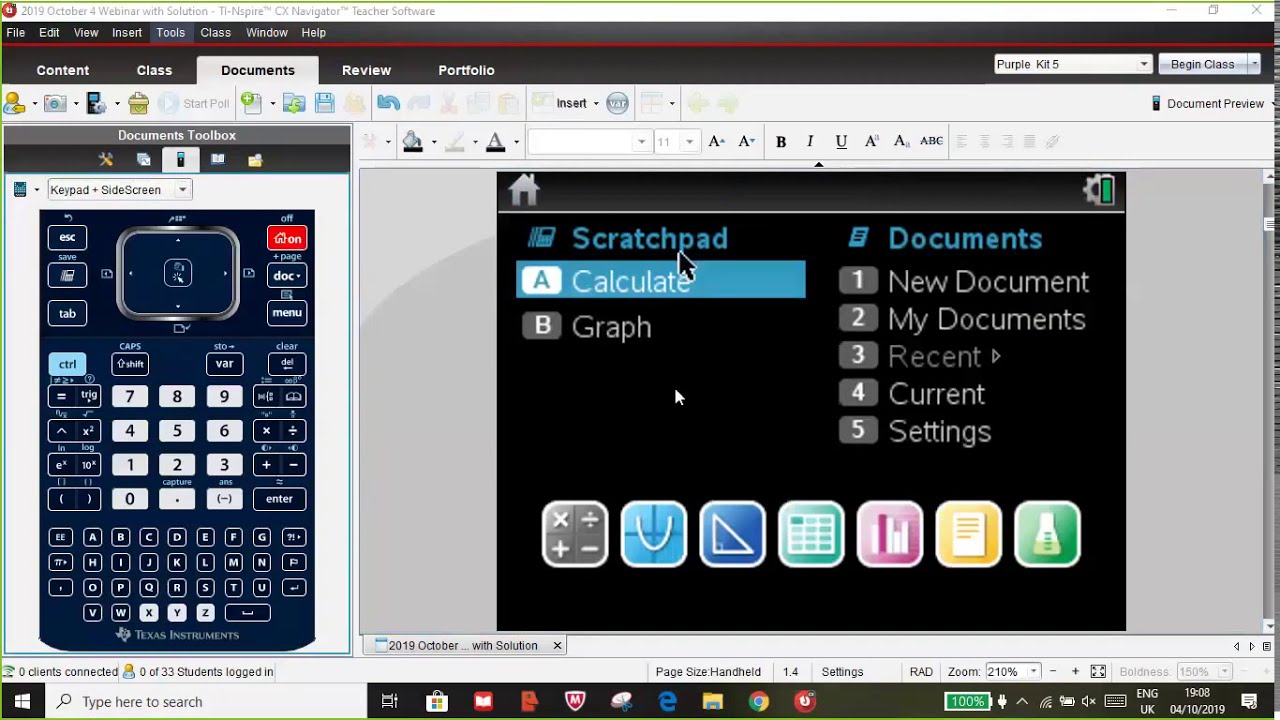The image size is (1280, 720).
Task: Click the text color A swatch
Action: pyautogui.click(x=495, y=142)
